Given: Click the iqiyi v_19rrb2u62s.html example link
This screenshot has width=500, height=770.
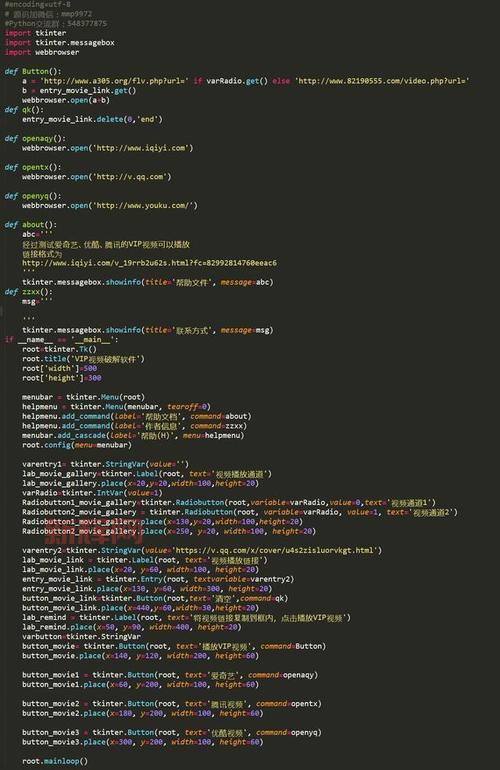Looking at the screenshot, I should [x=149, y=263].
